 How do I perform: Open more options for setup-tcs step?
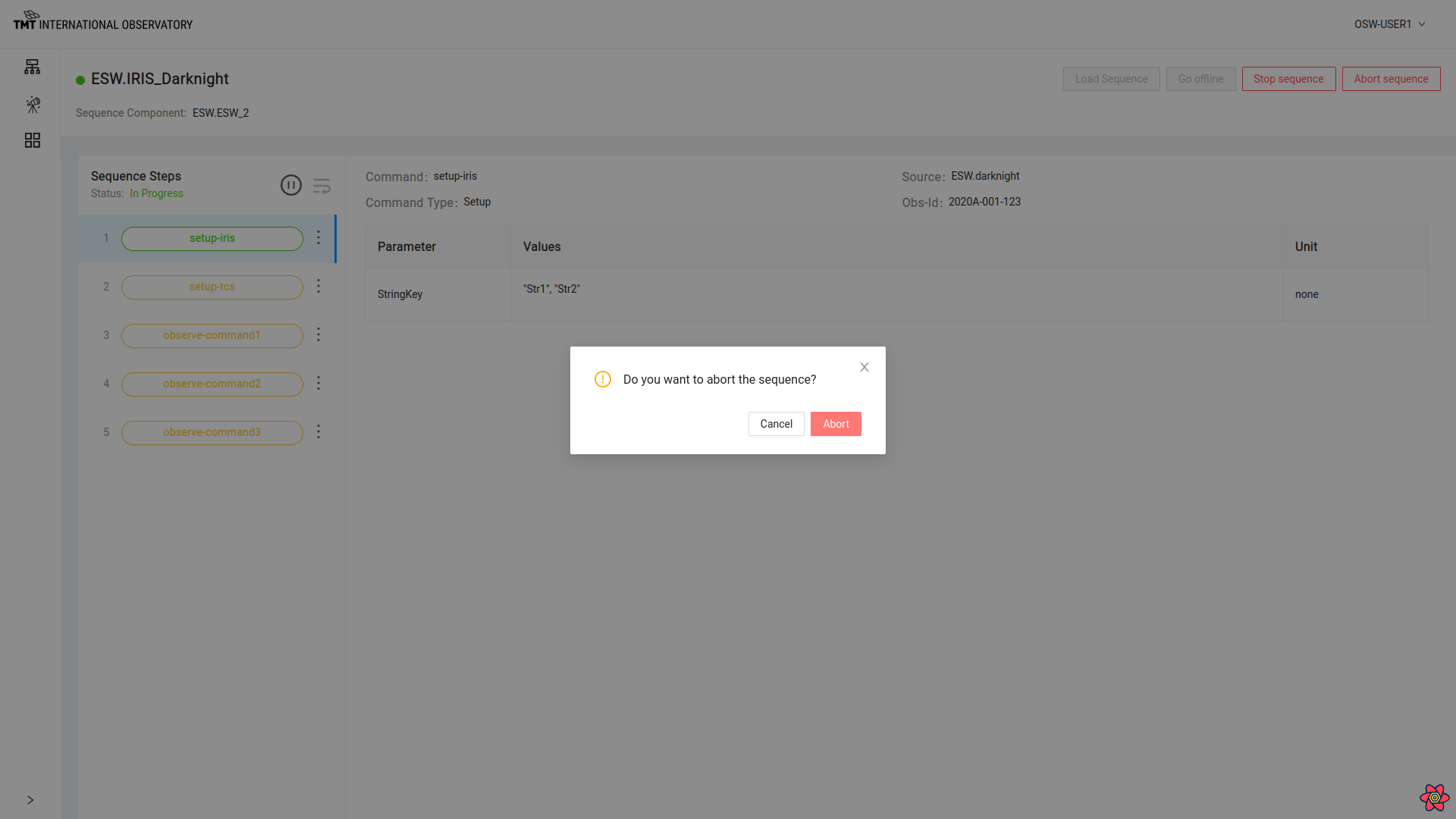pyautogui.click(x=318, y=287)
